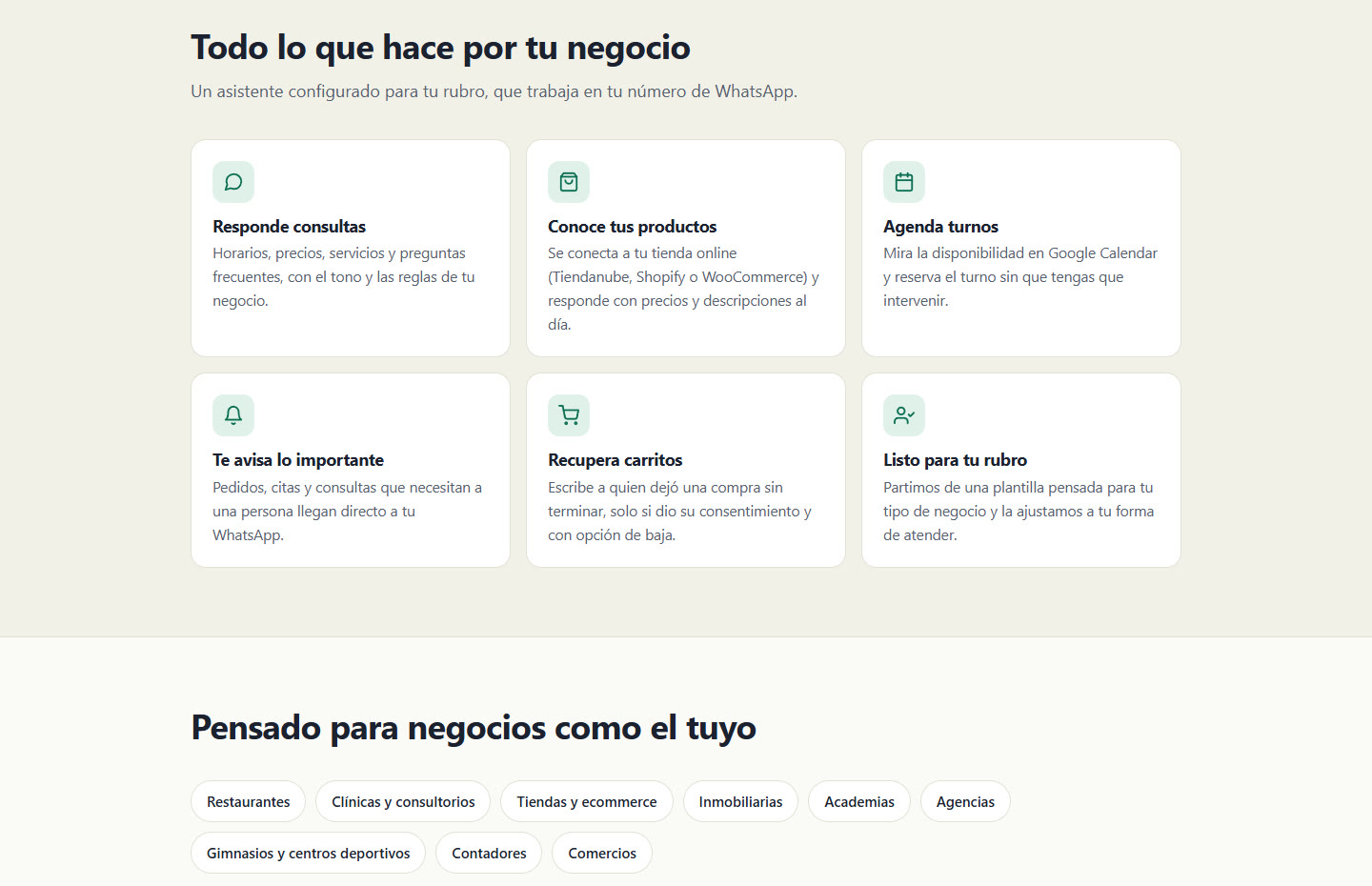
Task: Click description starting Se conecta a tu tienda
Action: point(684,289)
